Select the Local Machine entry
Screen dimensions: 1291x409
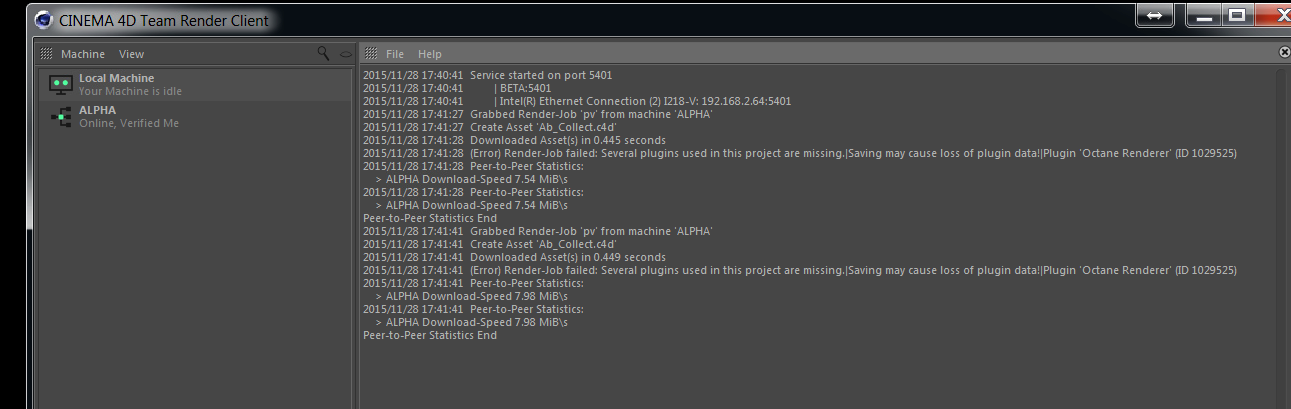(x=196, y=85)
